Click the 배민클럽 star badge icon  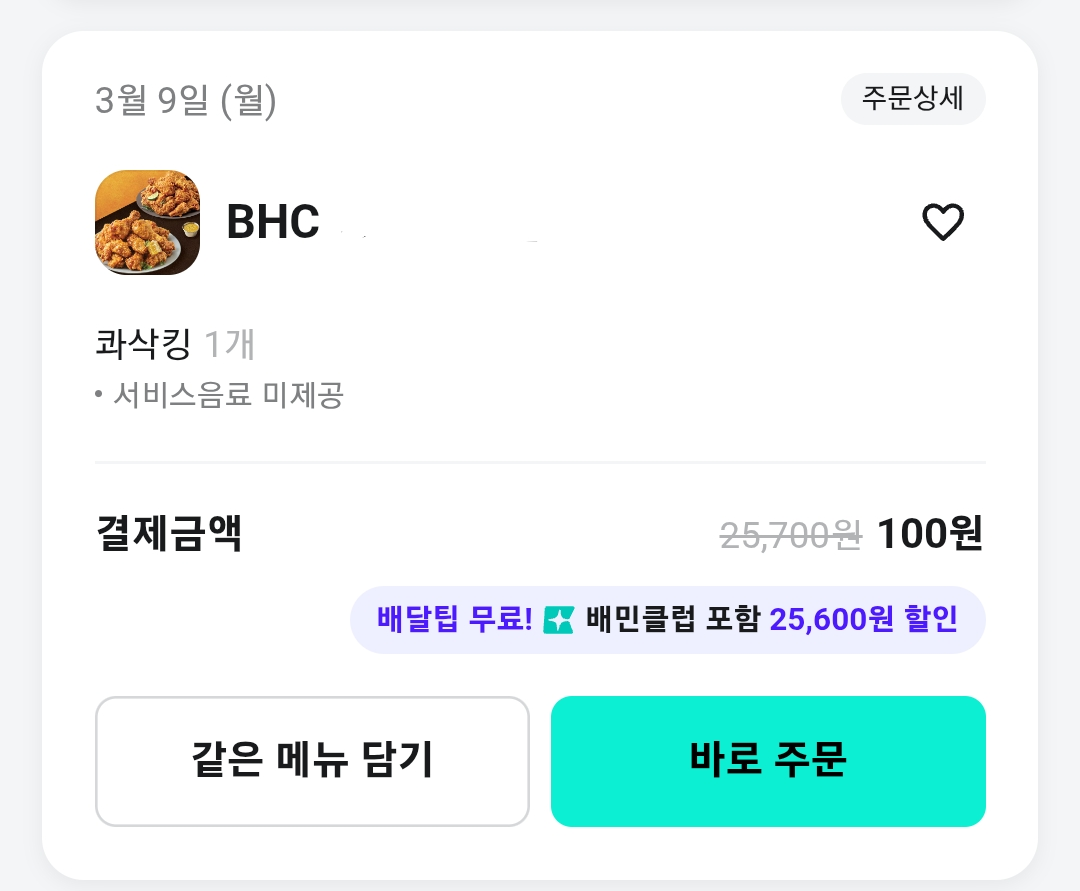pyautogui.click(x=558, y=620)
